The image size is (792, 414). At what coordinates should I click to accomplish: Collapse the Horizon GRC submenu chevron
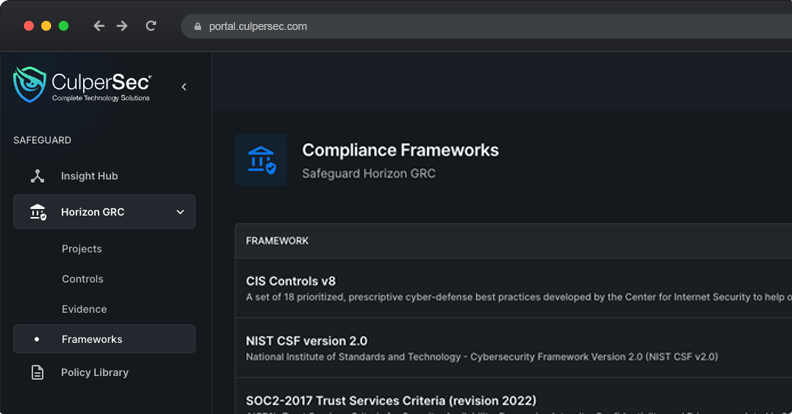click(180, 212)
